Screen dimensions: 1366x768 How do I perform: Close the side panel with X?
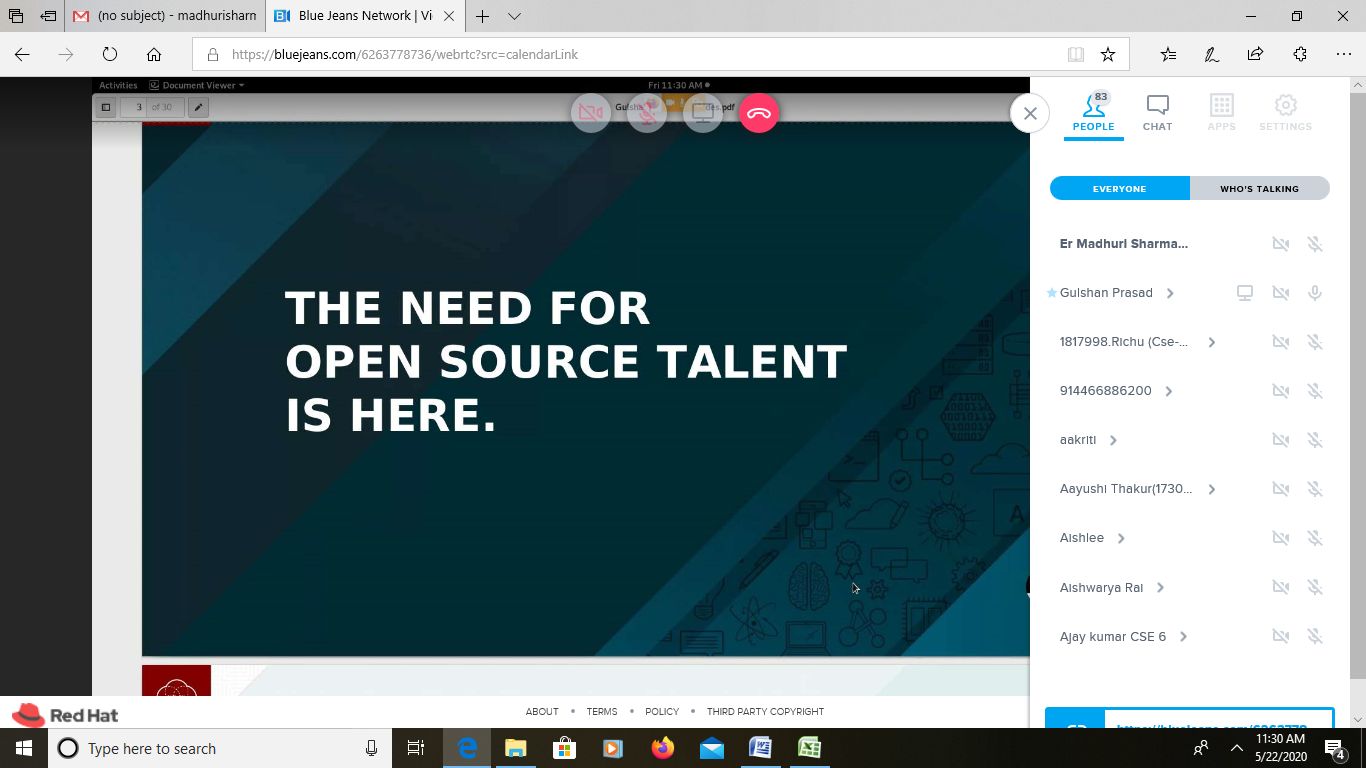[x=1030, y=113]
